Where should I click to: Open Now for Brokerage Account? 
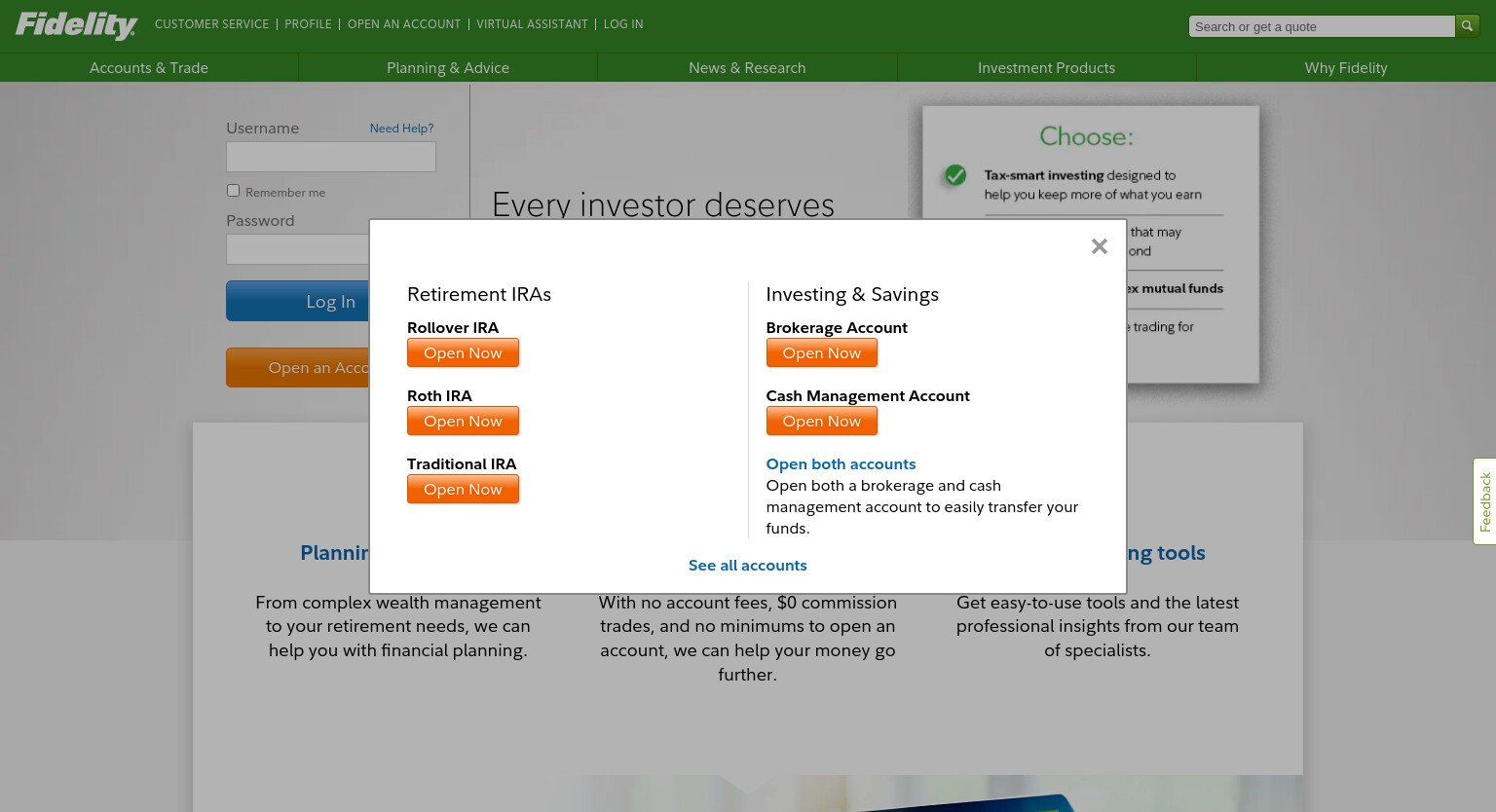(822, 352)
